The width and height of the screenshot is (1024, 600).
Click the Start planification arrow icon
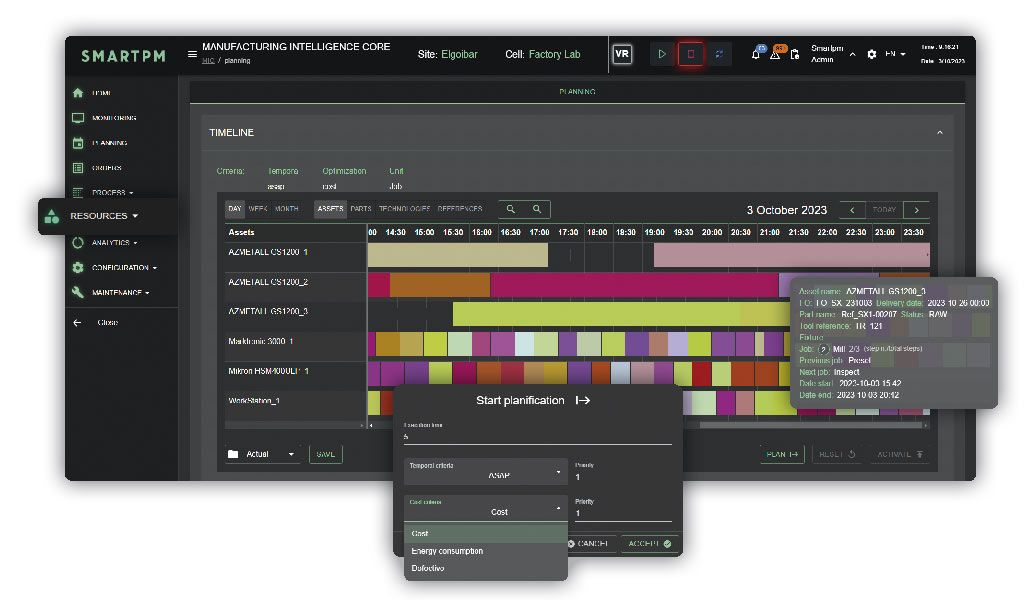(x=583, y=400)
